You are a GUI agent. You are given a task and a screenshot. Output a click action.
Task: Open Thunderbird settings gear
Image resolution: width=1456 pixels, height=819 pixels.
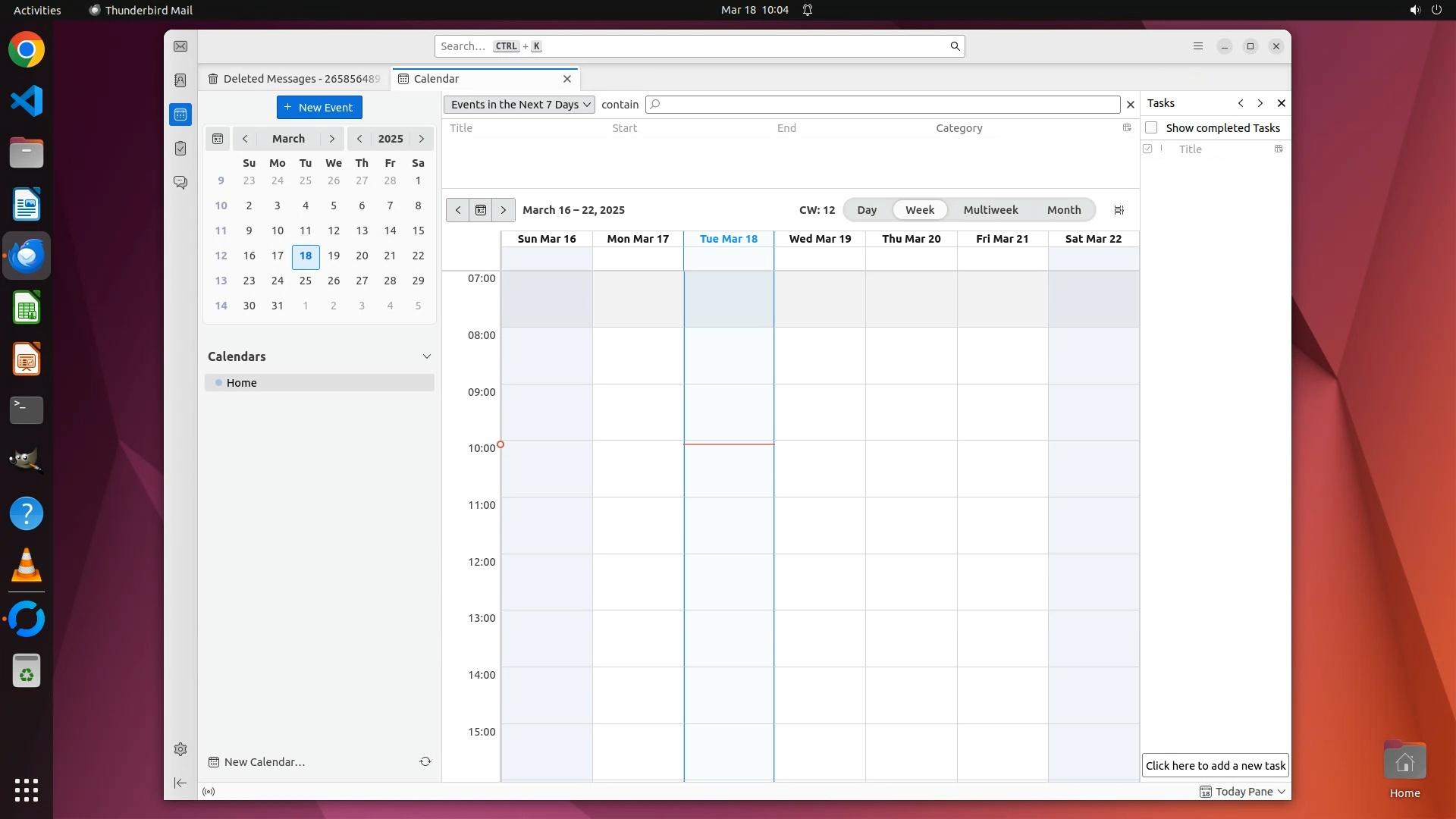(180, 749)
